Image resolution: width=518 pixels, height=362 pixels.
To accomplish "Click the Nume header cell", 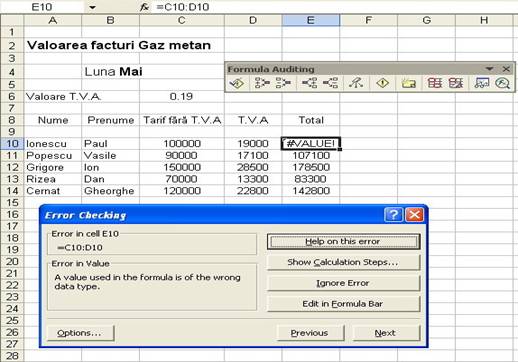I will (x=53, y=120).
